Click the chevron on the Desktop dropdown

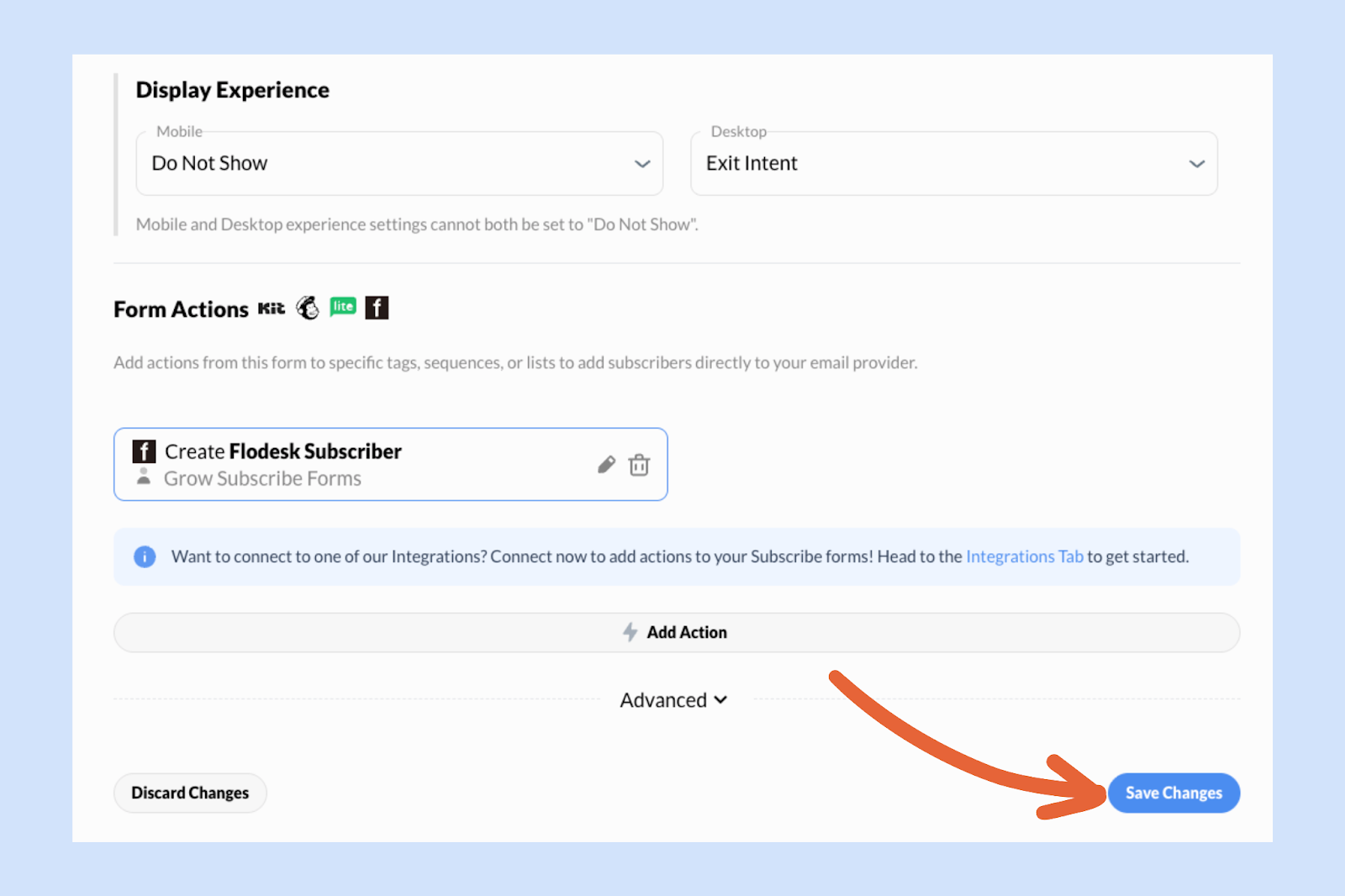[x=1196, y=164]
